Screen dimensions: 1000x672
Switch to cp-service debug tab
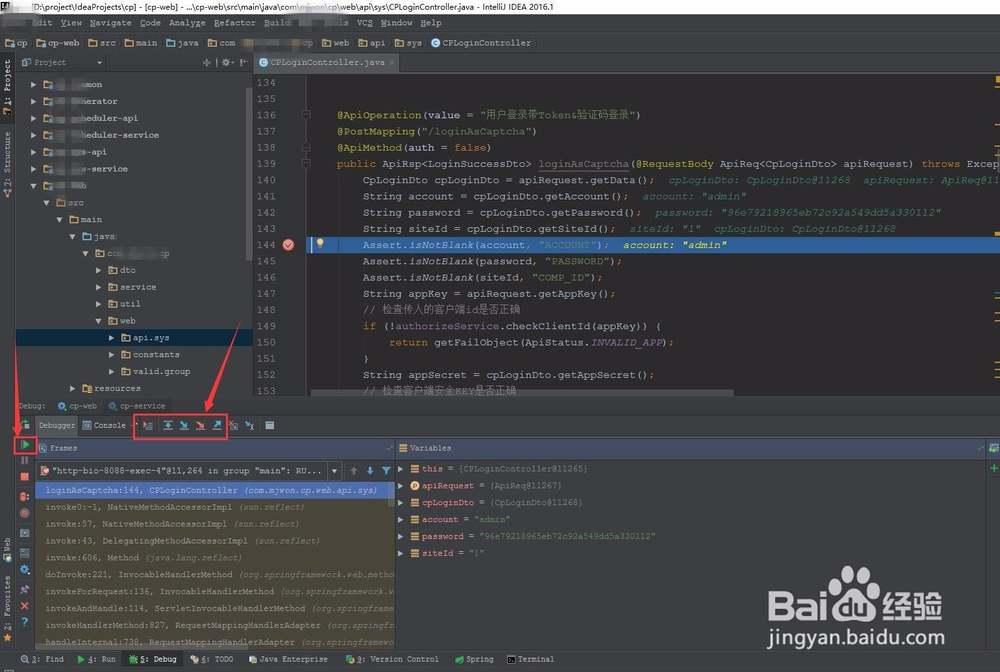tap(136, 405)
